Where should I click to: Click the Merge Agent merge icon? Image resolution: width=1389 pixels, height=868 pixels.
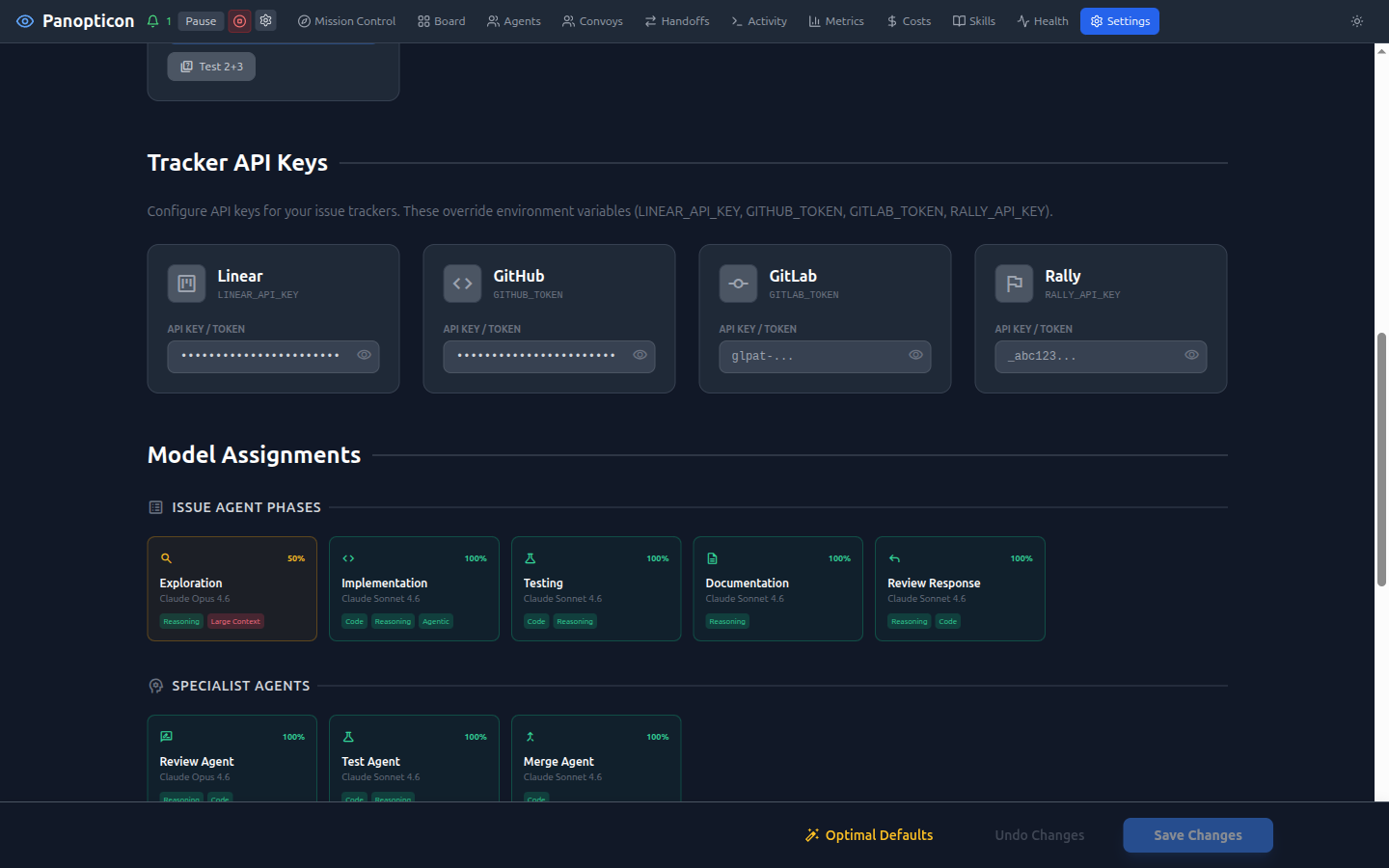530,737
